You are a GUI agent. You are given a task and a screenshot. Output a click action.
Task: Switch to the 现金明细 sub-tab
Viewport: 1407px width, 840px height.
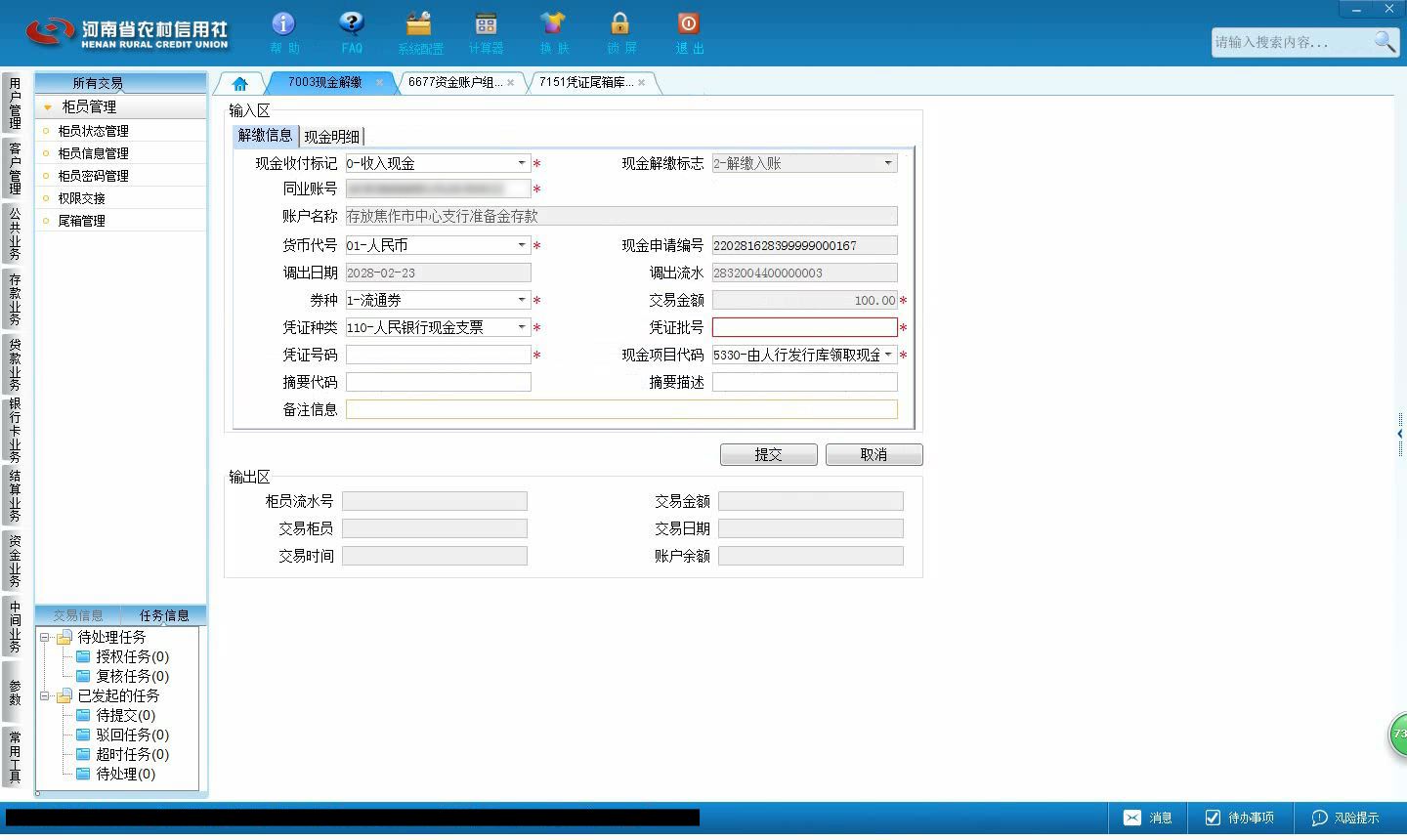pos(331,137)
